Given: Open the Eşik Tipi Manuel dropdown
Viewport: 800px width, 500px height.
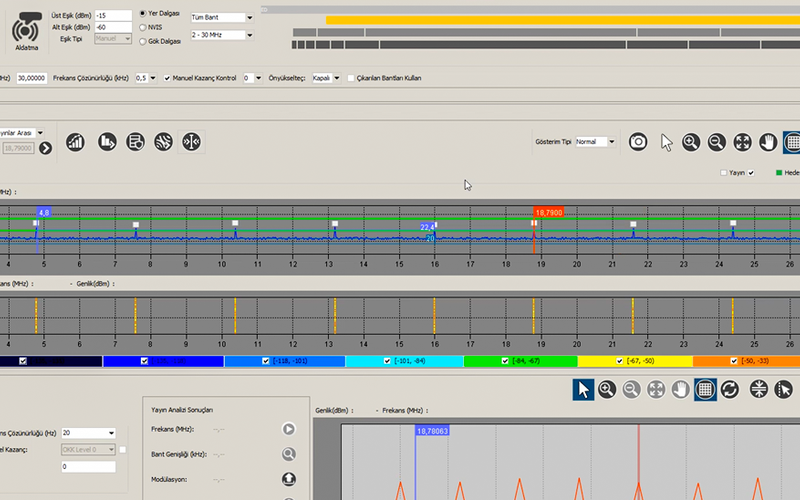Looking at the screenshot, I should point(113,39).
